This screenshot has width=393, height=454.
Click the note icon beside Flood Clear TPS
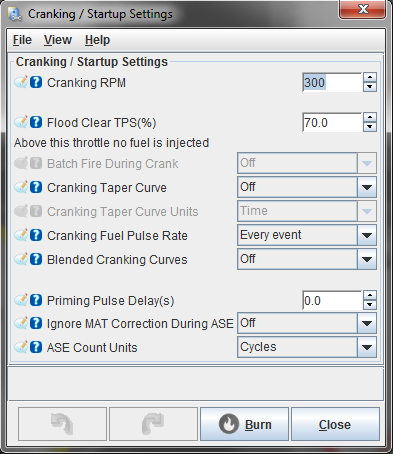pyautogui.click(x=21, y=122)
